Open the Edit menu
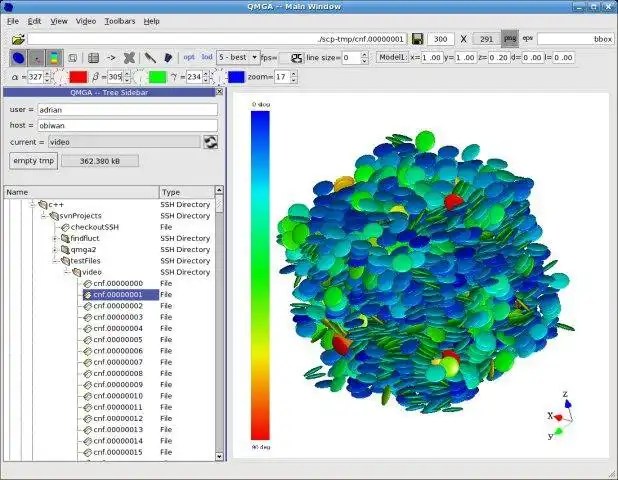 click(x=34, y=21)
